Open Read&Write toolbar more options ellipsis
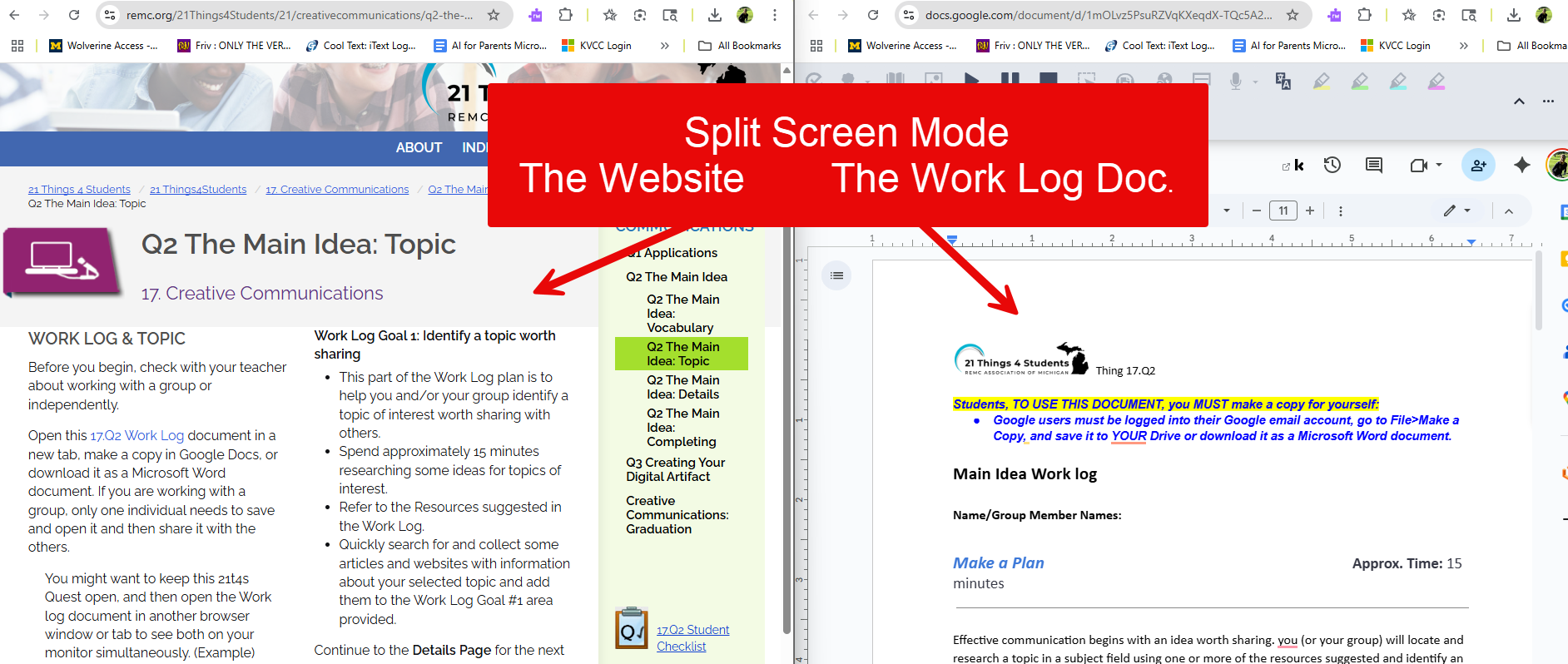 click(1548, 102)
